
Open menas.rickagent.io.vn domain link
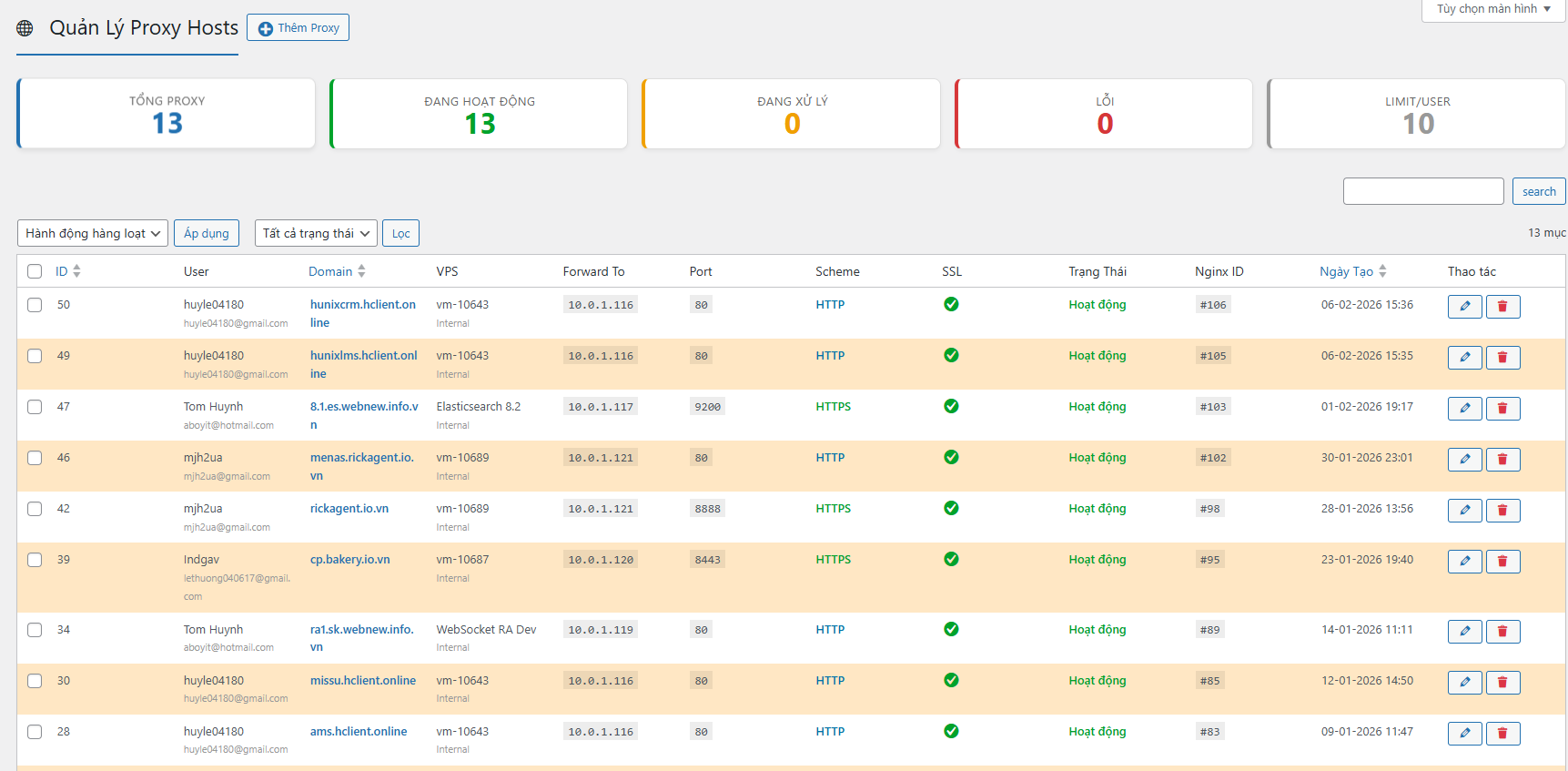tap(362, 466)
